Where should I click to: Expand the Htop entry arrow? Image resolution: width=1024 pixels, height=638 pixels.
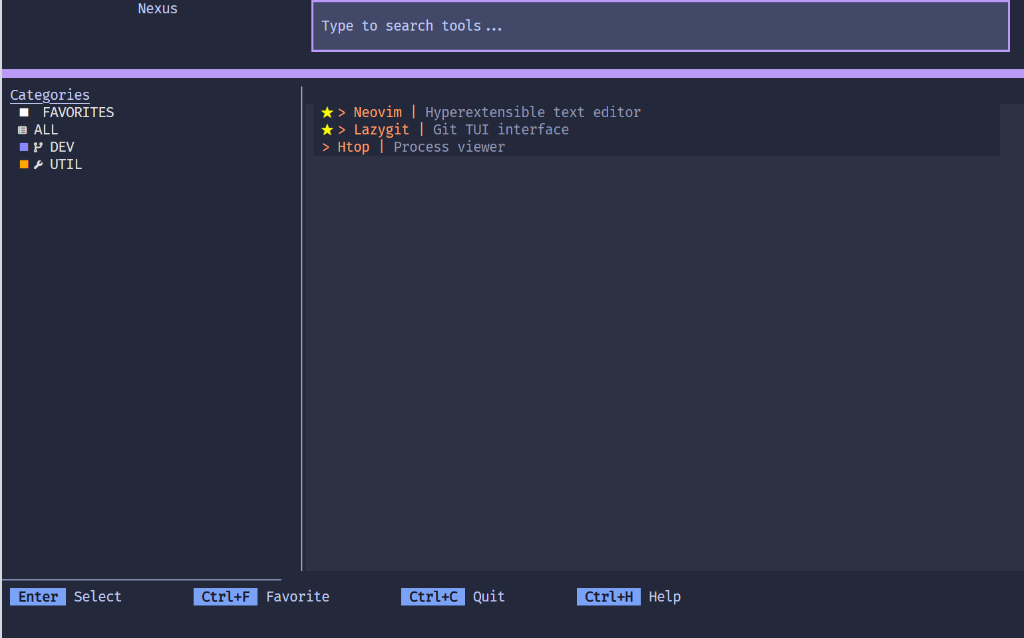pos(325,146)
